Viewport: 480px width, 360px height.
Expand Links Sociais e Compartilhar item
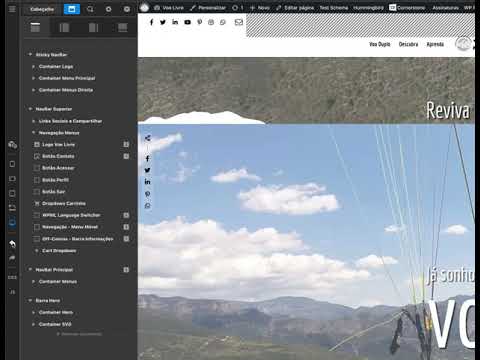[33, 121]
